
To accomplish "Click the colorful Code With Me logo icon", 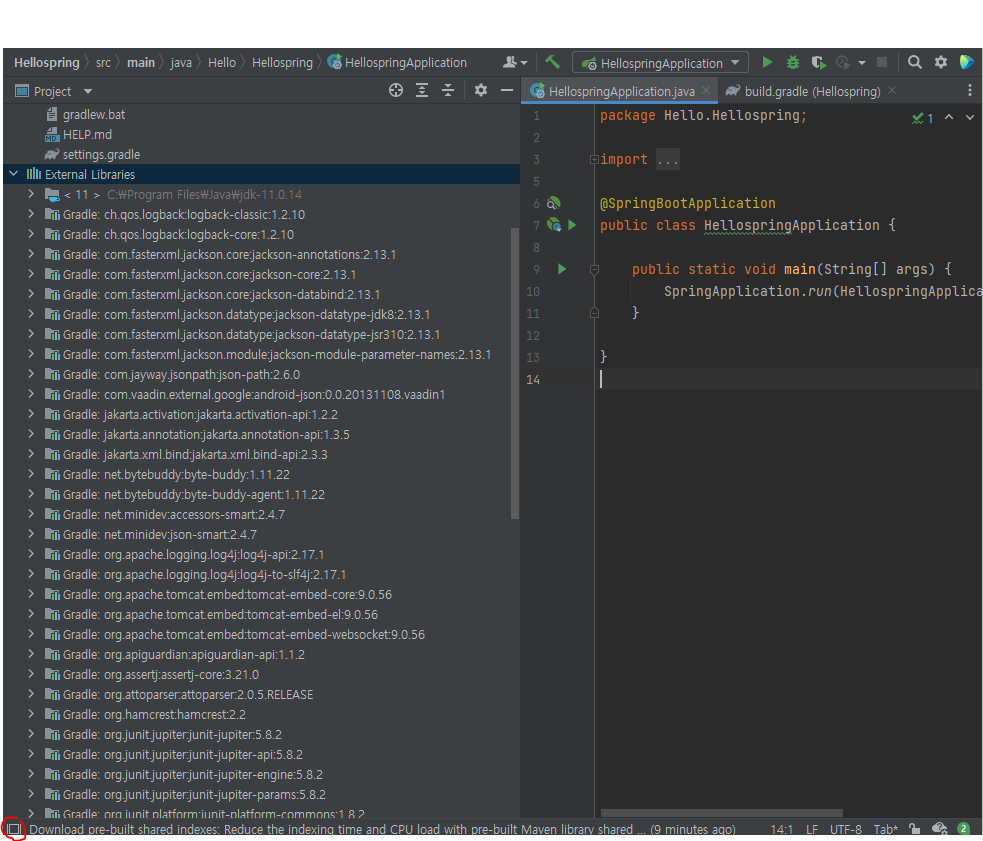I will [x=966, y=62].
